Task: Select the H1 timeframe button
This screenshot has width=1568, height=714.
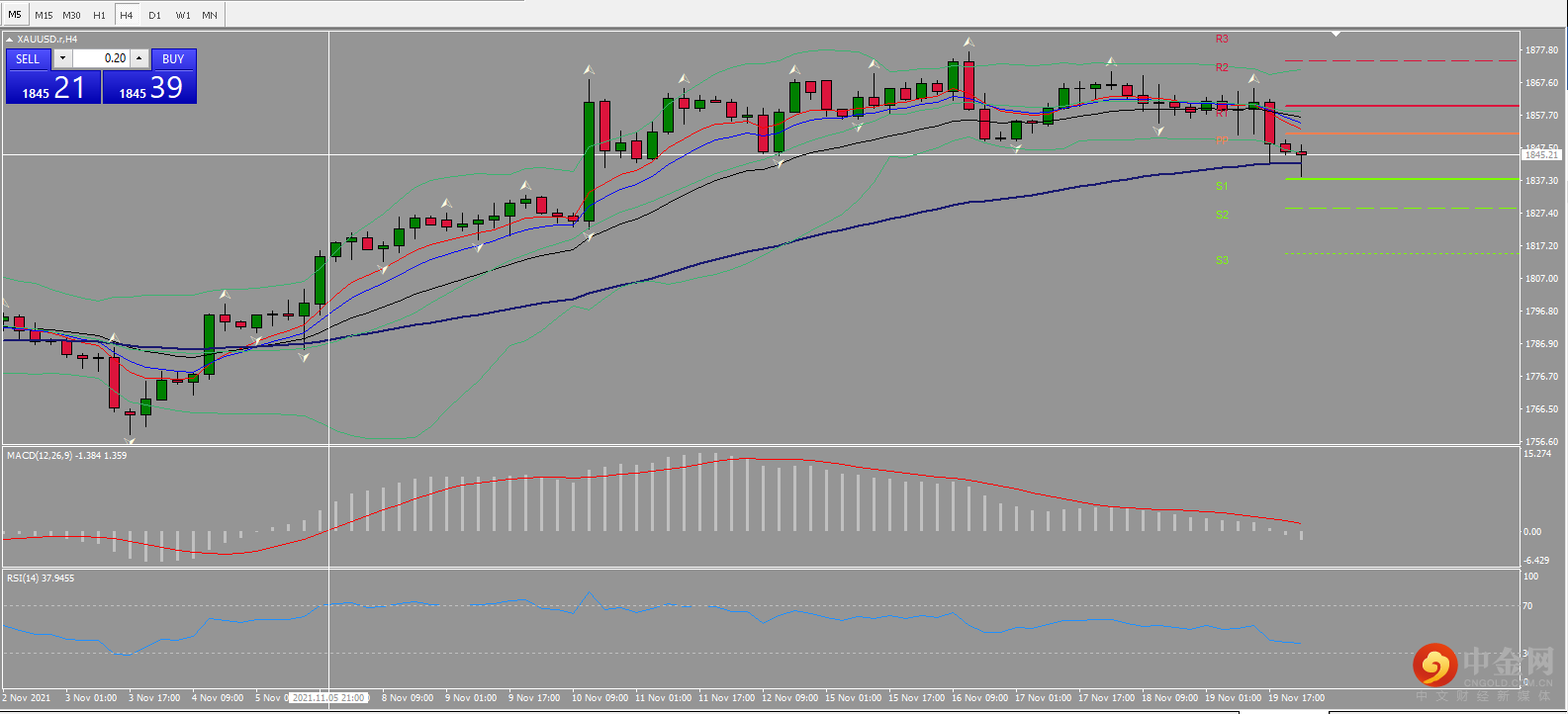Action: coord(99,16)
